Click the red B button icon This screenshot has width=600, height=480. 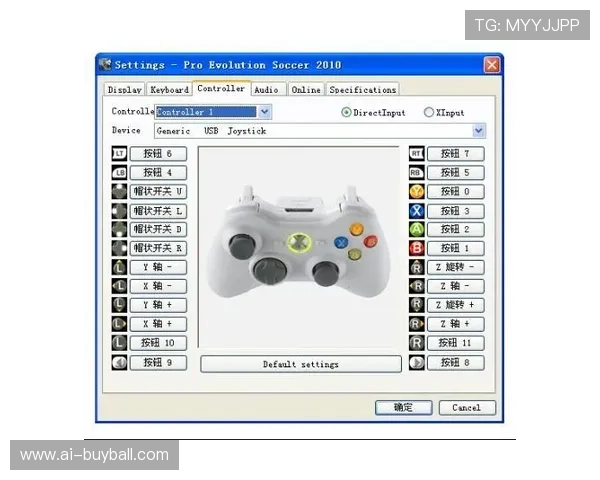click(417, 248)
